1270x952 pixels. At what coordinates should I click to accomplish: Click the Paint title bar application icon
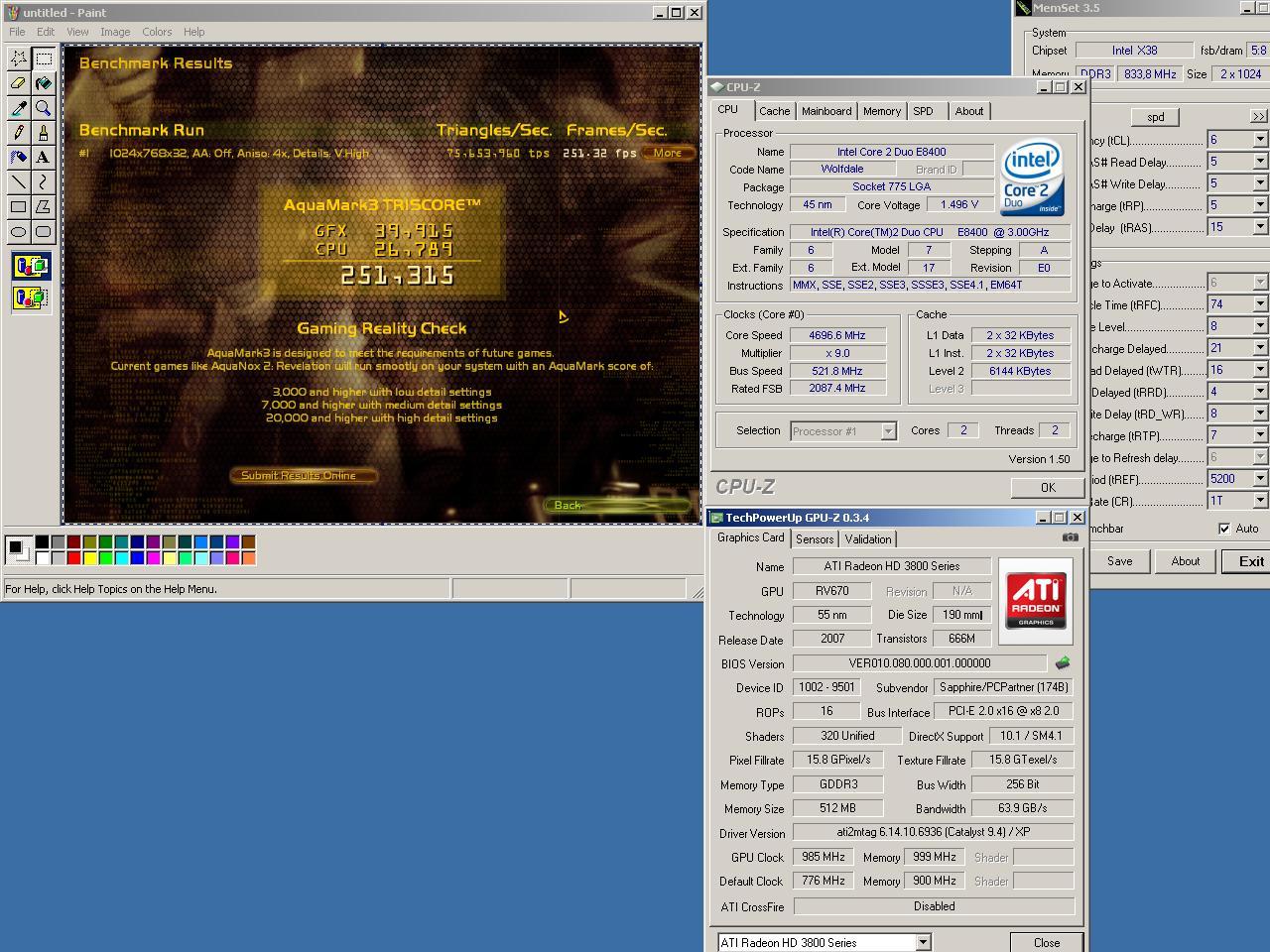pyautogui.click(x=13, y=13)
